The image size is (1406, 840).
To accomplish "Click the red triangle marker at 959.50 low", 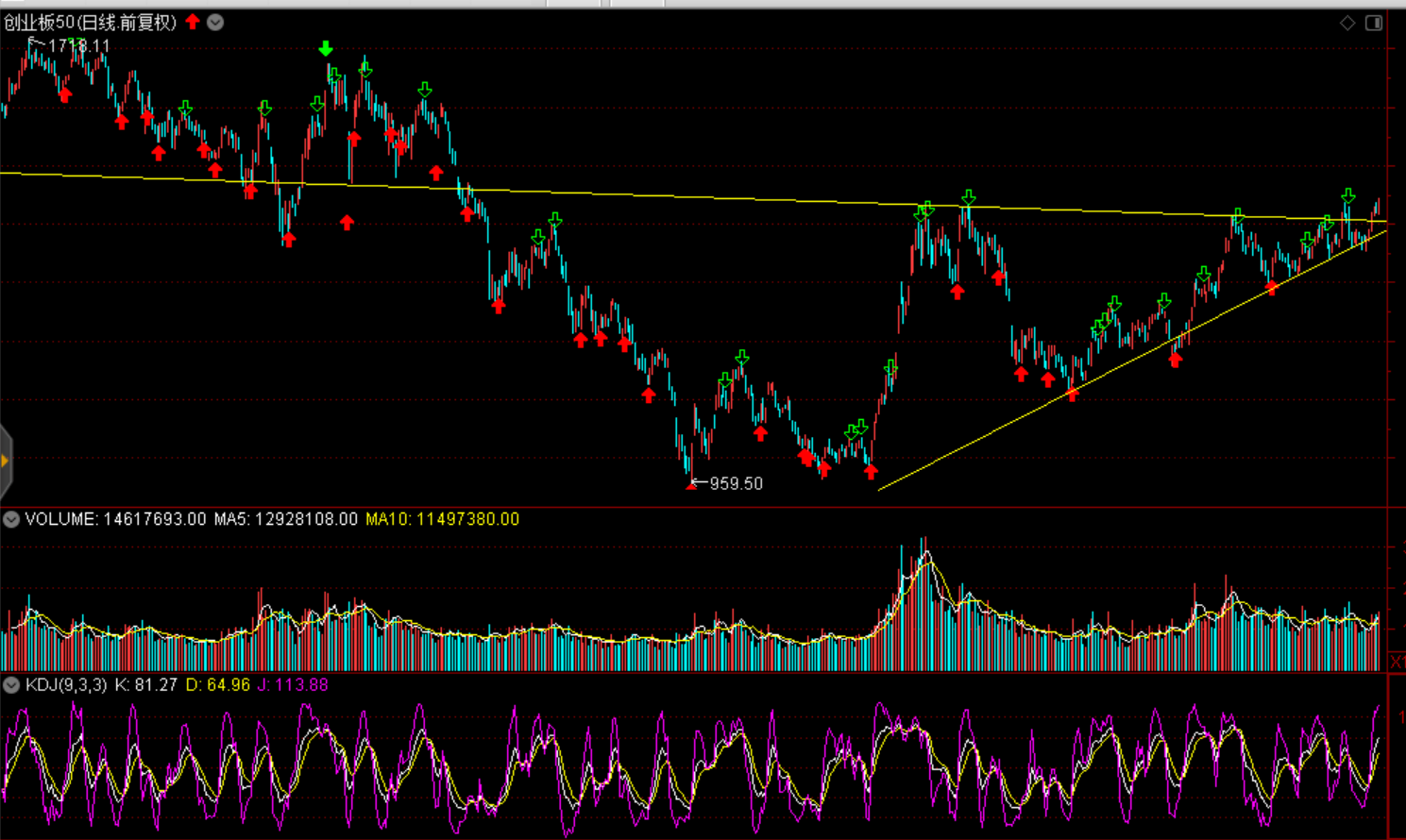I will pyautogui.click(x=692, y=485).
